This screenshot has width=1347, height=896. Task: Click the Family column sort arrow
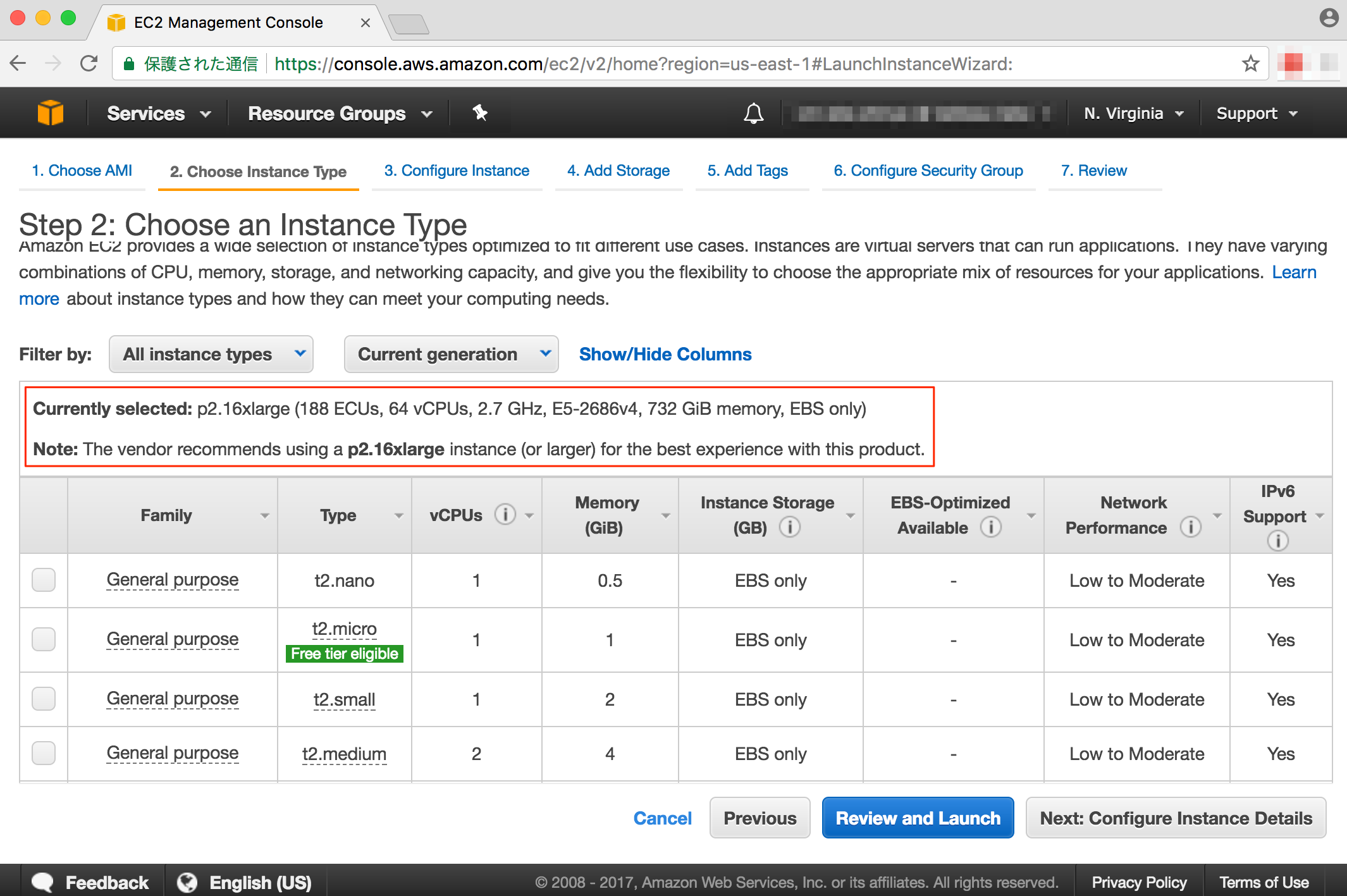click(x=264, y=516)
